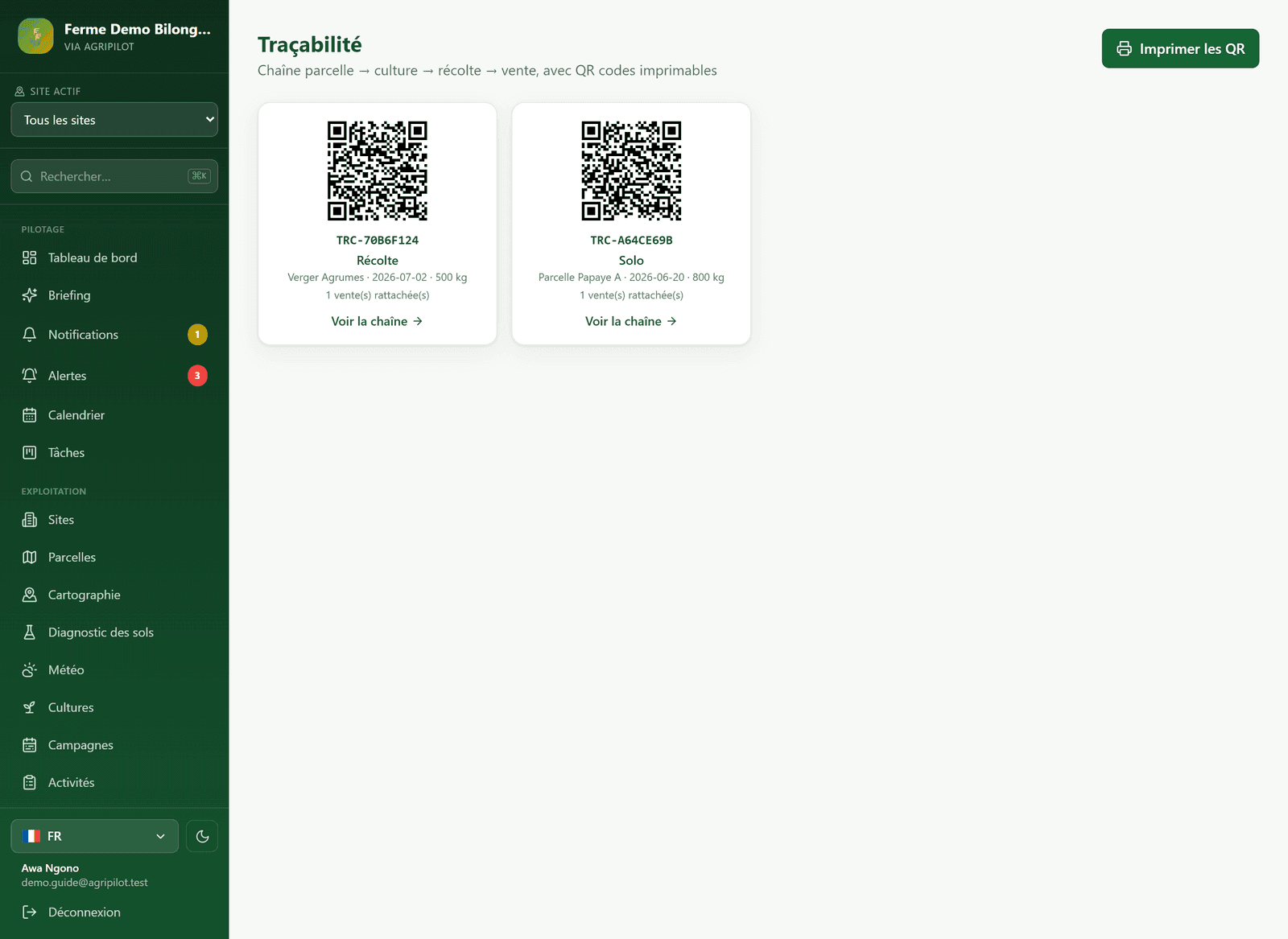
Task: Click the Déconnexion logout arrow icon
Action: point(30,912)
